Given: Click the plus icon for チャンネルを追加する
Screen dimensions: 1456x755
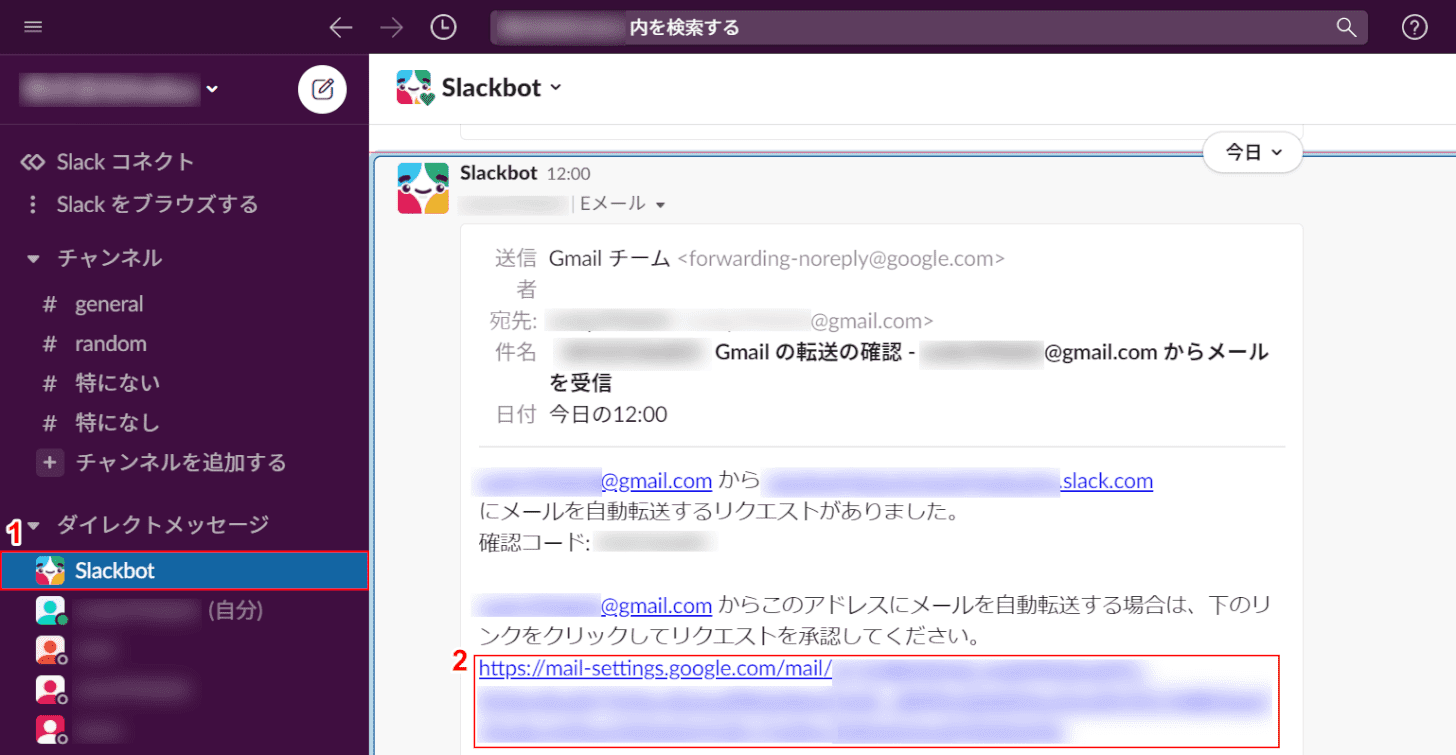Looking at the screenshot, I should [49, 463].
